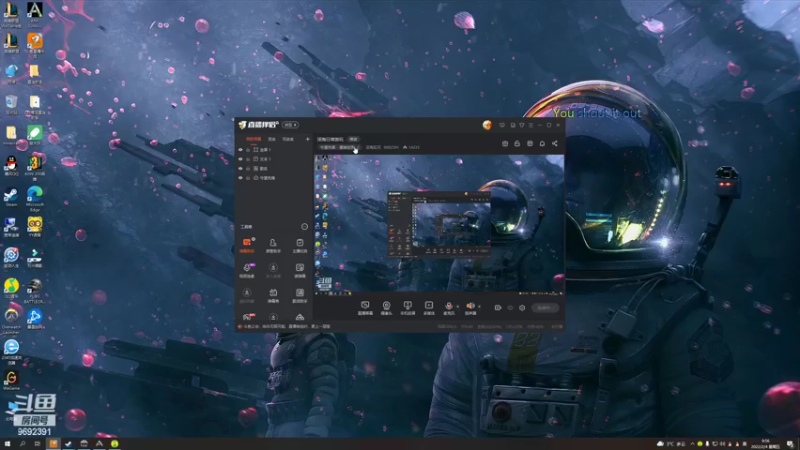
Task: Open the rightmost tool in toolbox third row
Action: click(299, 294)
